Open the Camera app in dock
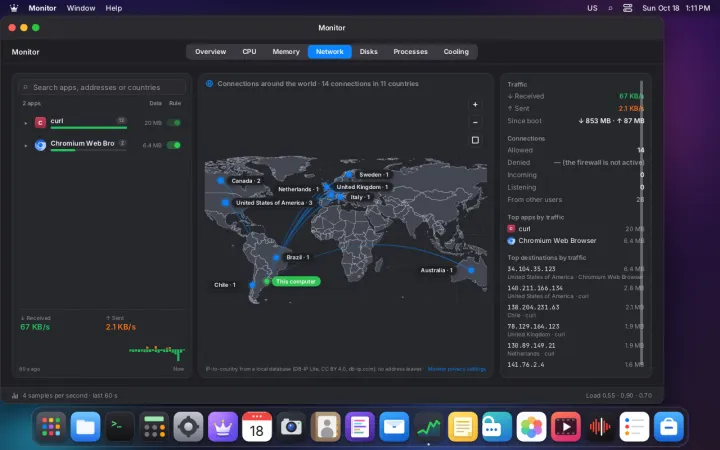Screen dimensions: 720x450 [291, 427]
